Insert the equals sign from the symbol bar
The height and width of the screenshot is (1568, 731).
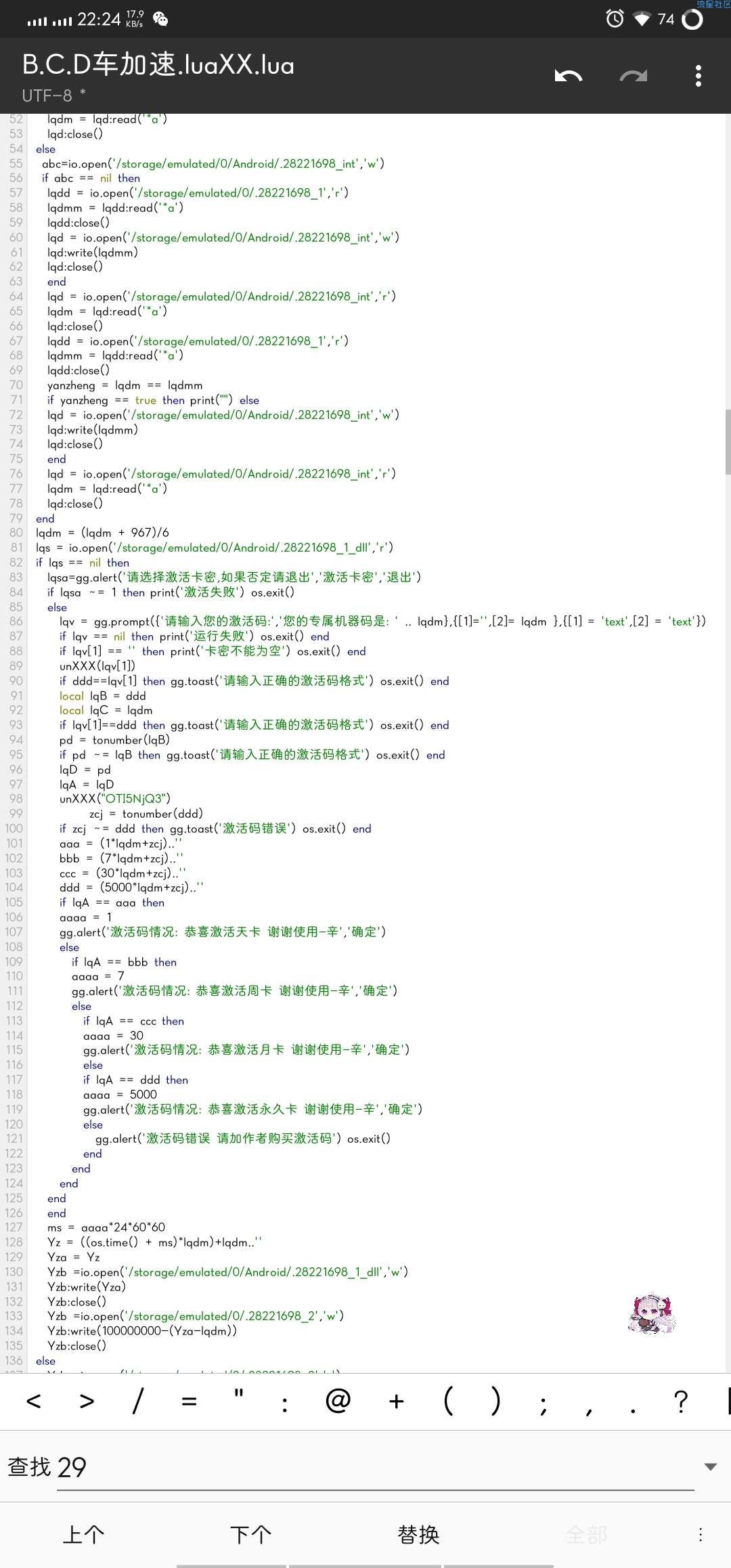(190, 1401)
